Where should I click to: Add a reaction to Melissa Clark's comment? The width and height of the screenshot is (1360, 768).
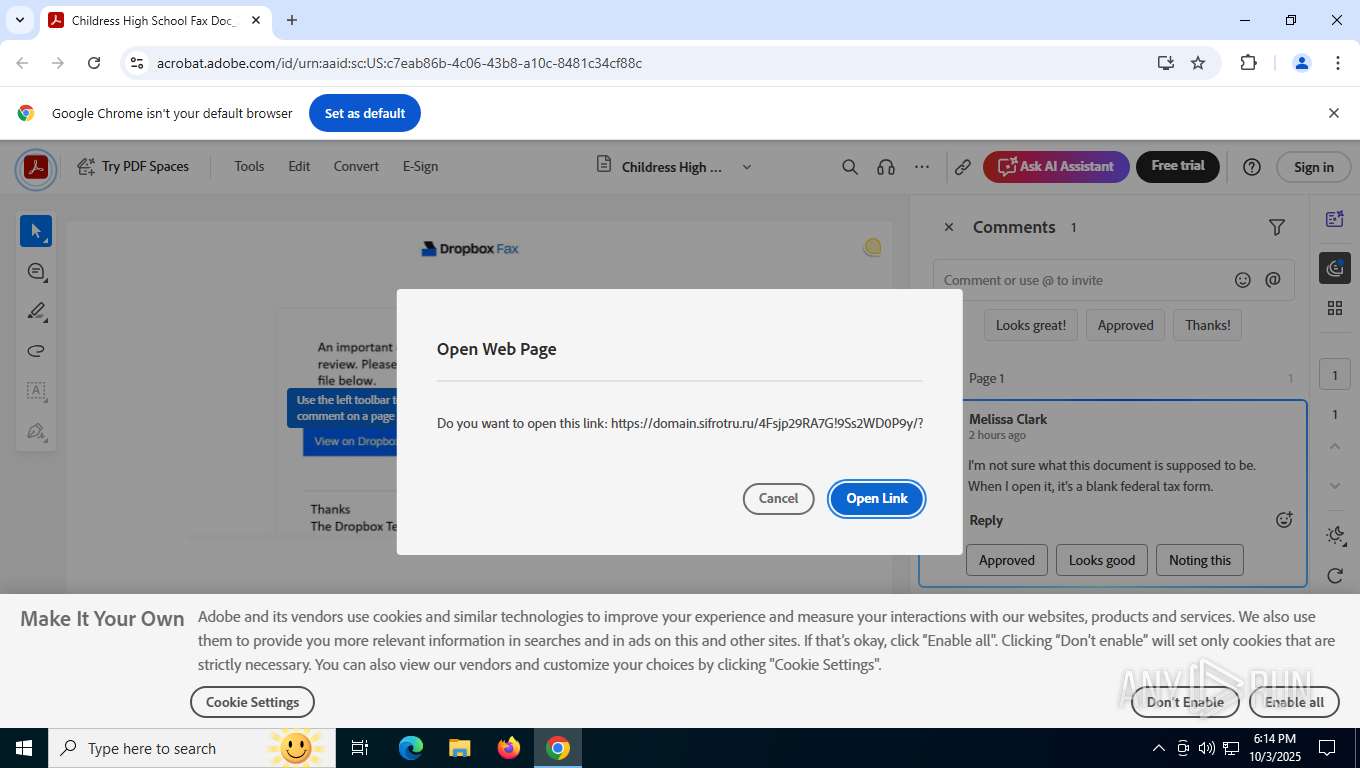[1285, 520]
